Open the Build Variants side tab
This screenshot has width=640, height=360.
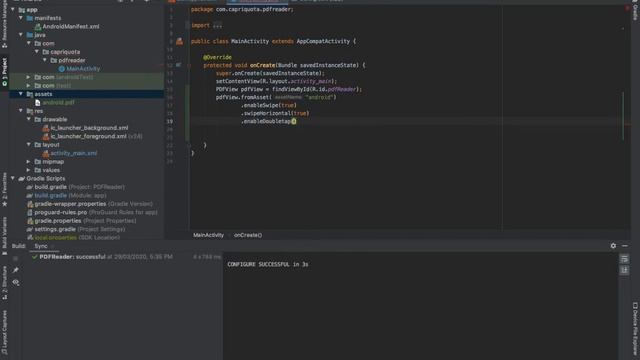[4, 235]
